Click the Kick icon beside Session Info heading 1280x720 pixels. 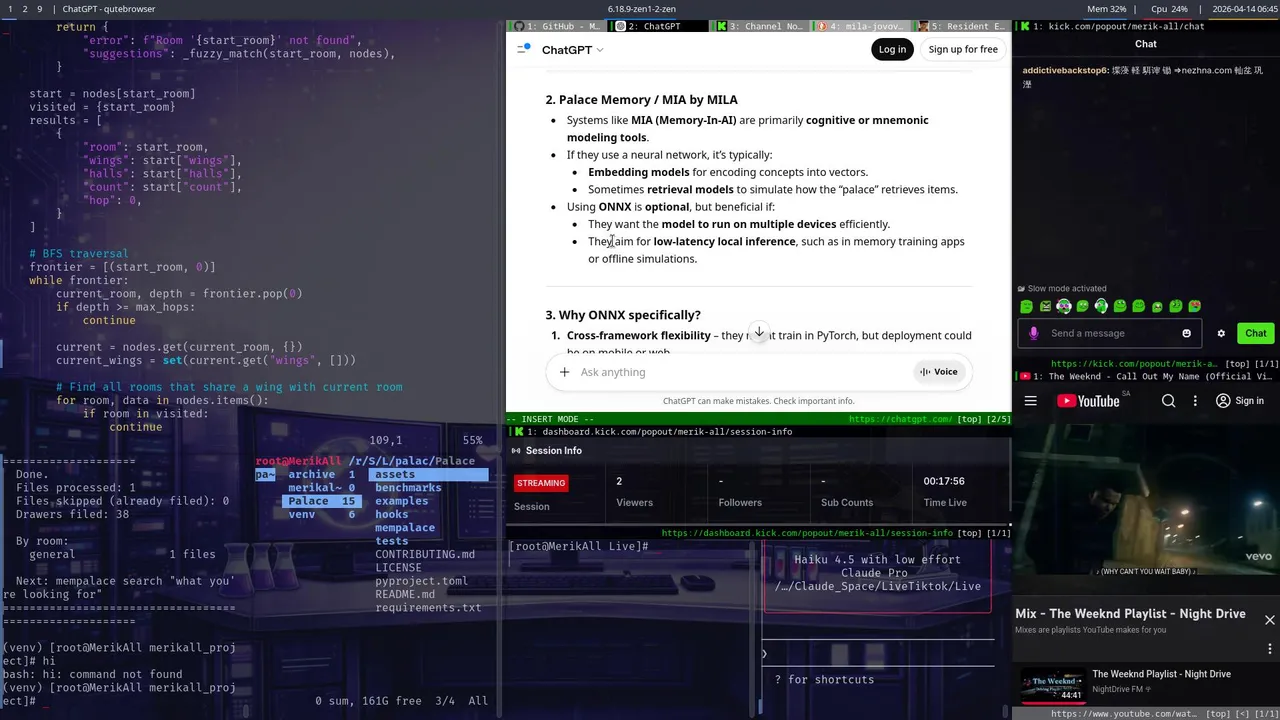[x=516, y=451]
